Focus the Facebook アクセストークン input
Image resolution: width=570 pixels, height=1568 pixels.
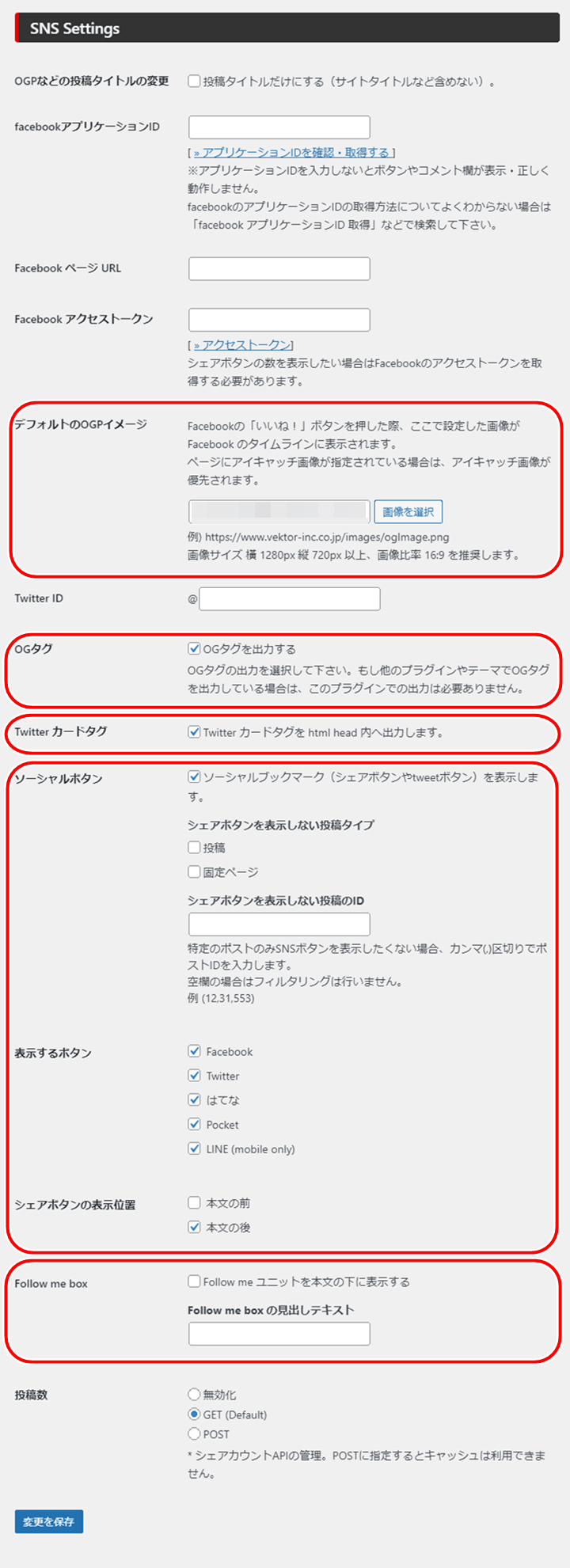[279, 320]
